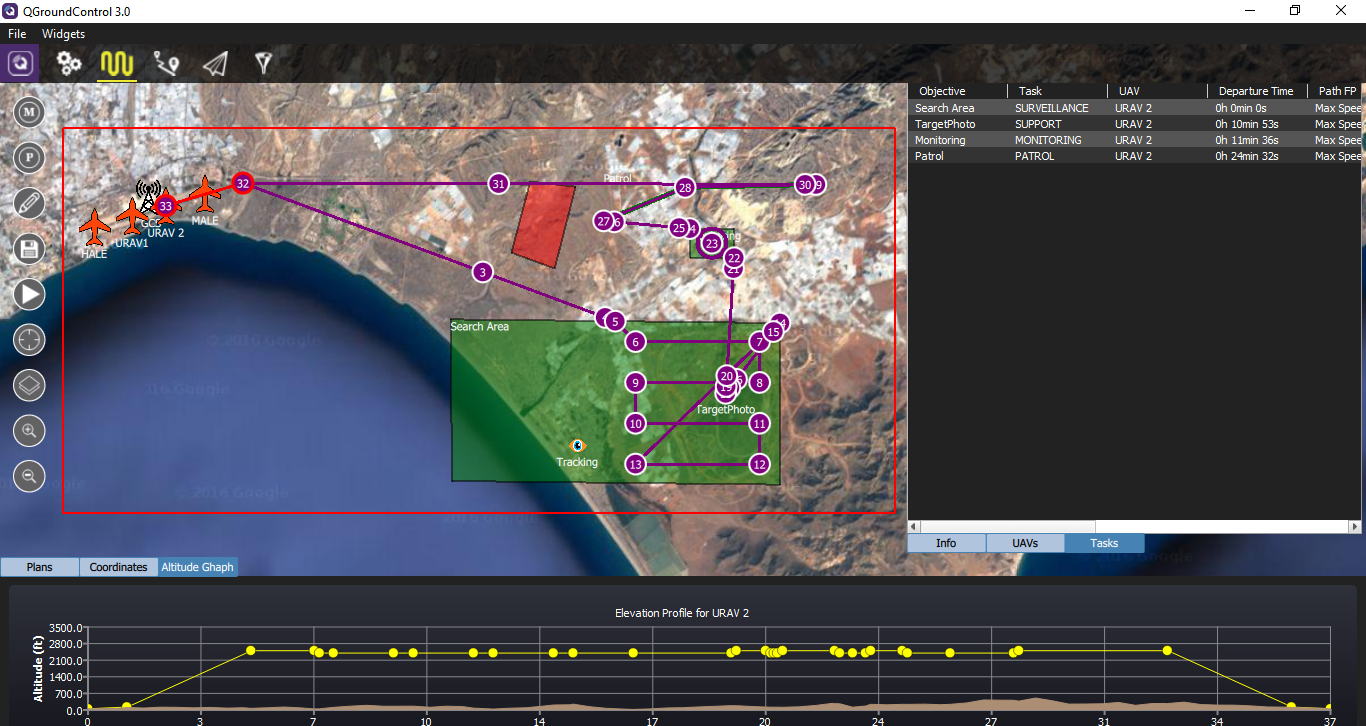This screenshot has height=726, width=1366.
Task: Sort by the Departure Time column header
Action: pos(1255,91)
